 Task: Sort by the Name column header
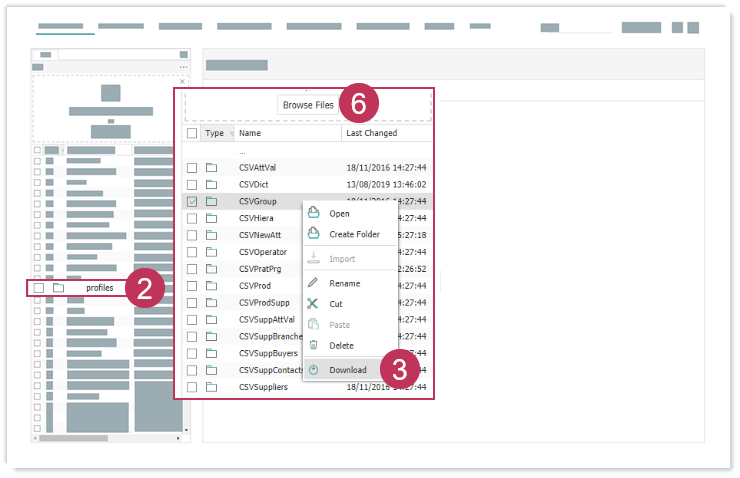(x=250, y=133)
